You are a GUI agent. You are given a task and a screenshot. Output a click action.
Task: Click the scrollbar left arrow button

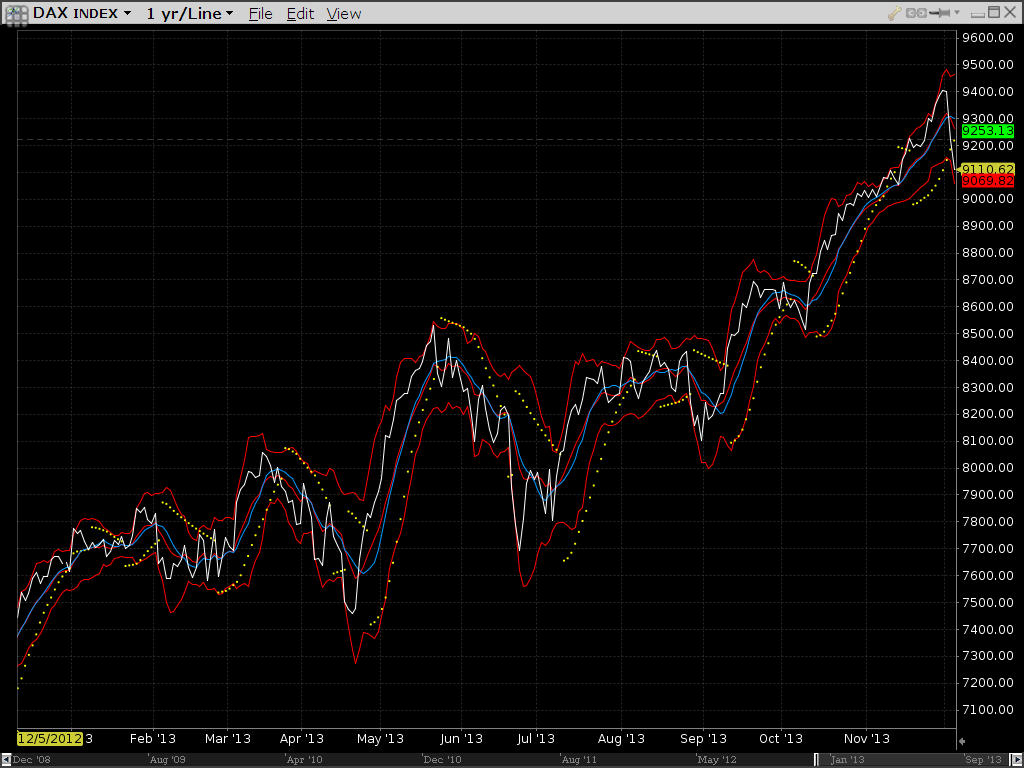click(7, 760)
